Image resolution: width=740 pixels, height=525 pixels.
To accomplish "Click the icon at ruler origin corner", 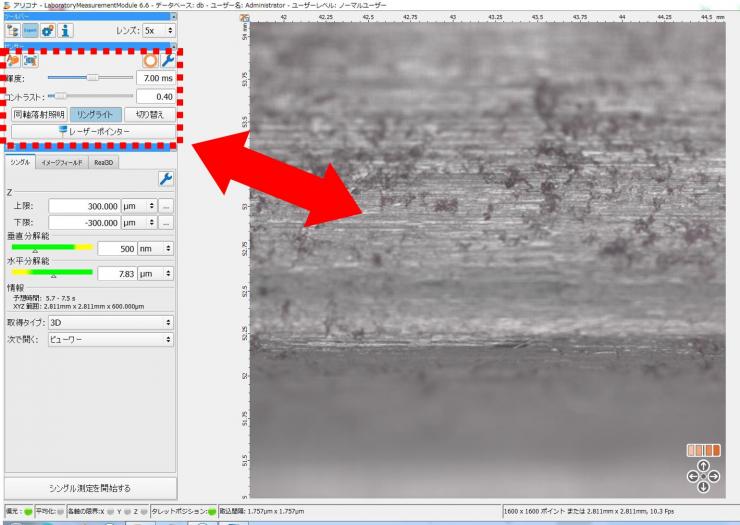I will tap(244, 18).
